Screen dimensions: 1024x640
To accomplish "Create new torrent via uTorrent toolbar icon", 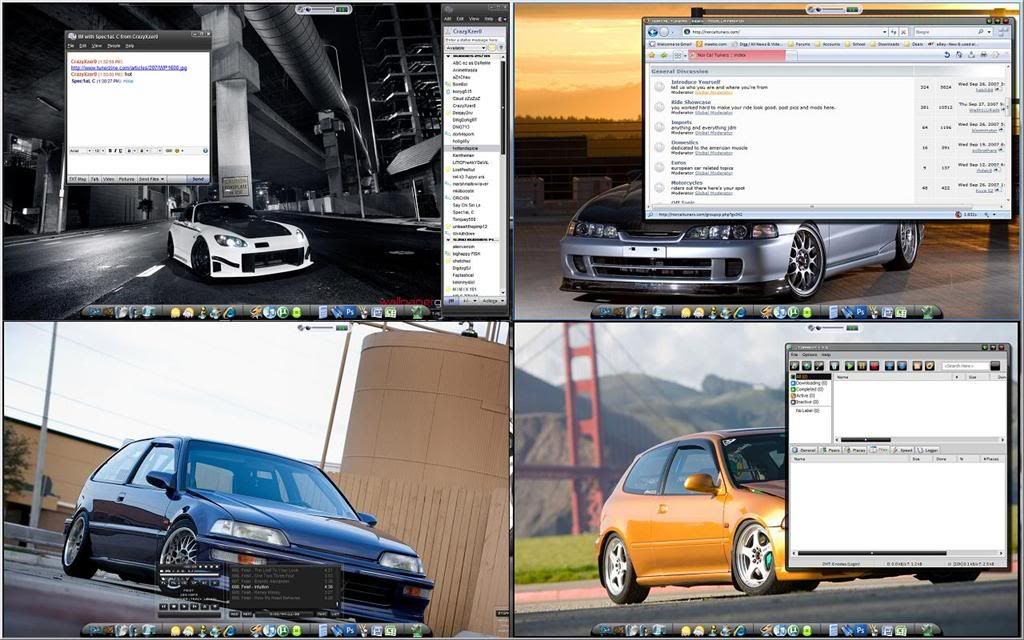I will pos(819,366).
